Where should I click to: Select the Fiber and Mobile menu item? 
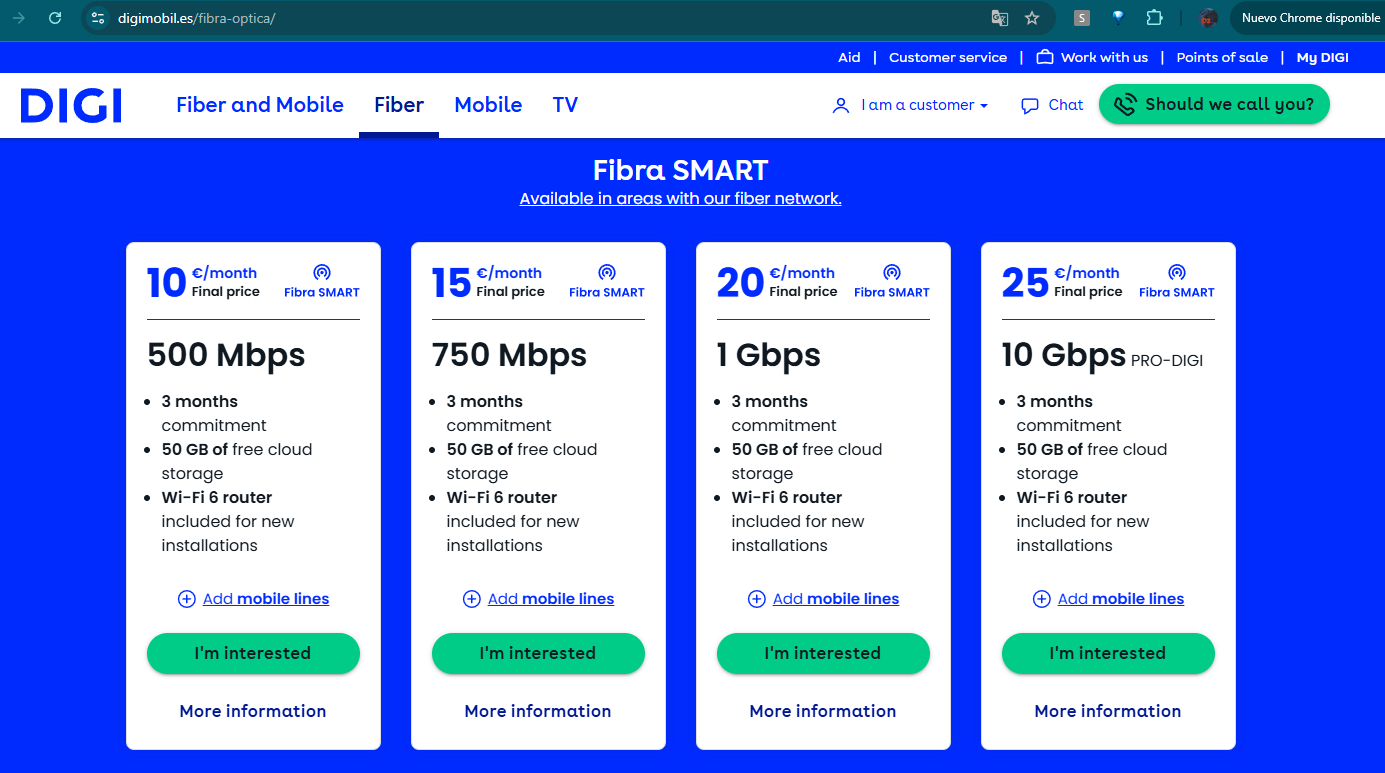(260, 105)
